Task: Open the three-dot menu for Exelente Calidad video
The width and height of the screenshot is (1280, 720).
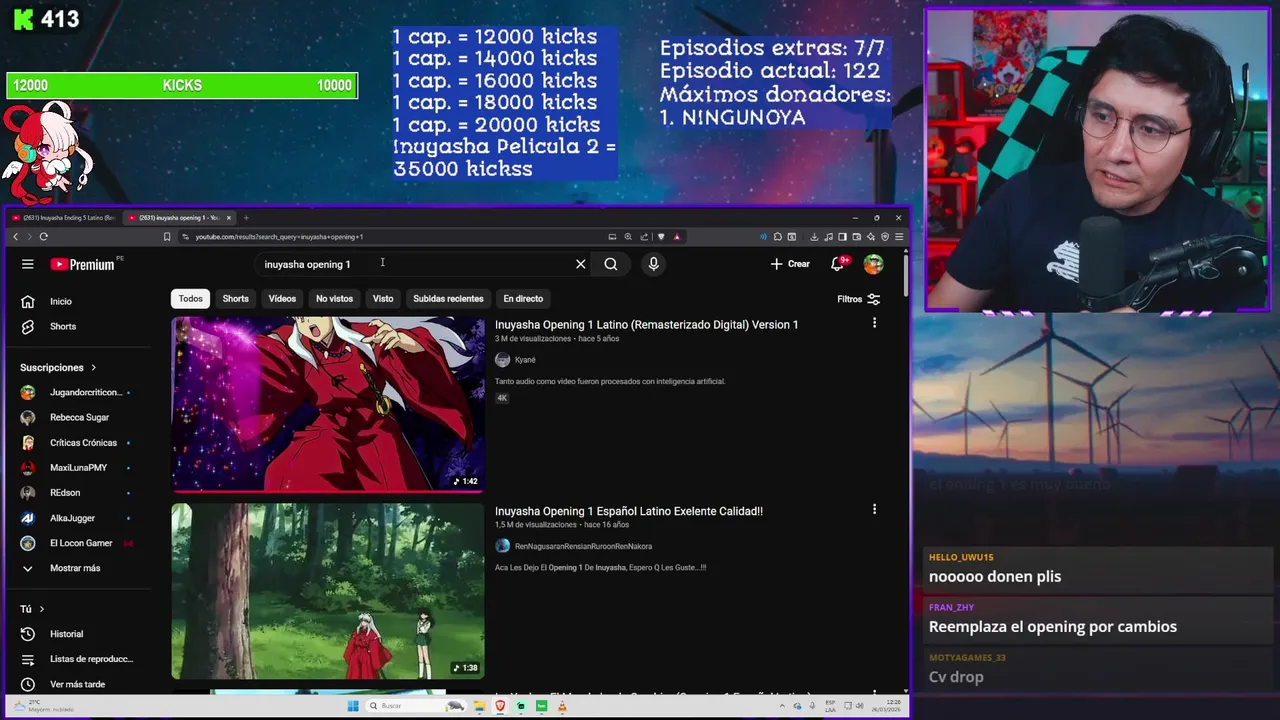Action: pos(874,509)
